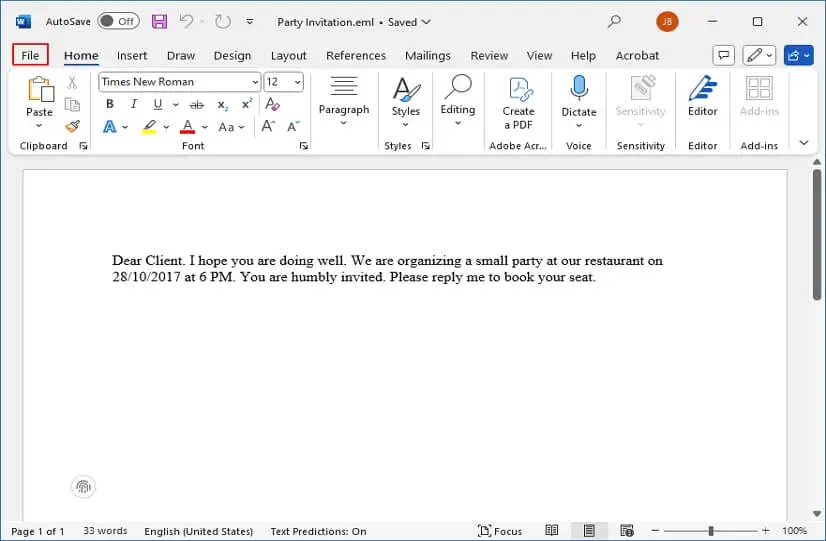The image size is (826, 541).
Task: Open the Editing mode pencil dropdown
Action: pos(759,55)
